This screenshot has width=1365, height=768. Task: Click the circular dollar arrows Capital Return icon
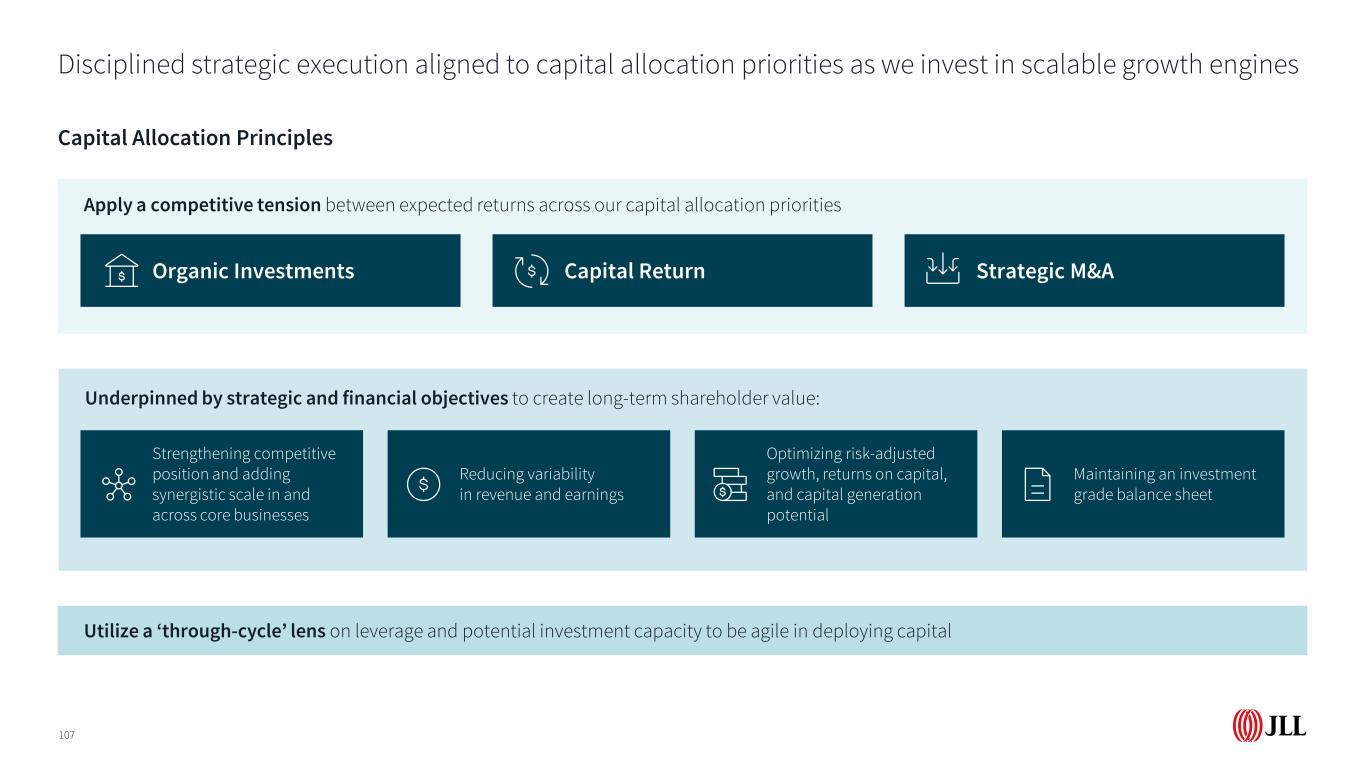point(531,271)
